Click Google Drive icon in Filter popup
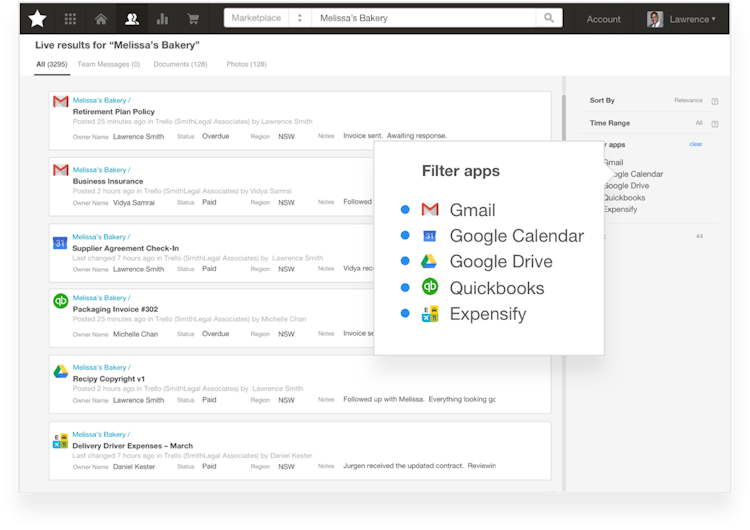 429,261
